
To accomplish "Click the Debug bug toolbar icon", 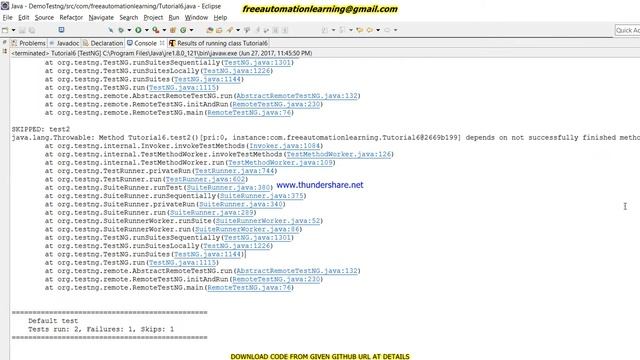I will click(x=121, y=30).
